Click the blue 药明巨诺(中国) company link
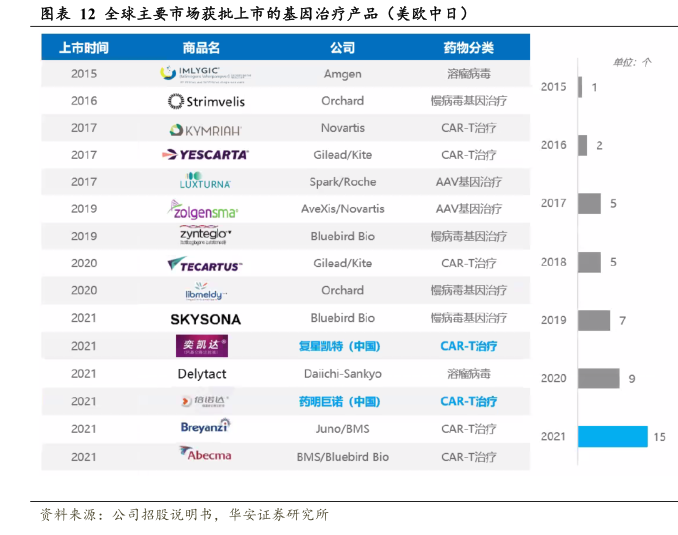 pos(339,401)
